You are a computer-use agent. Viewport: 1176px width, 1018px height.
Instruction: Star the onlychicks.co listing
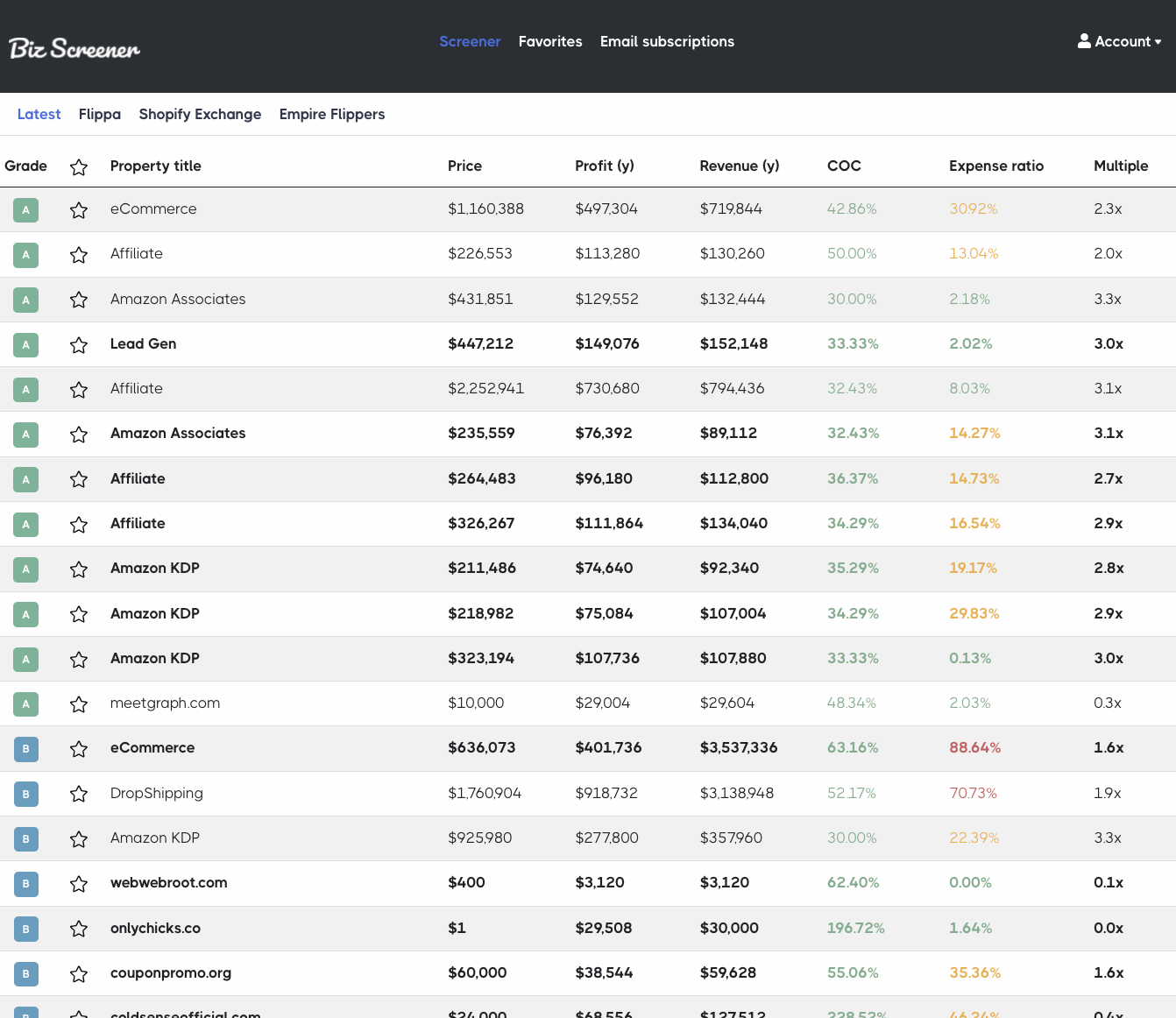coord(79,929)
